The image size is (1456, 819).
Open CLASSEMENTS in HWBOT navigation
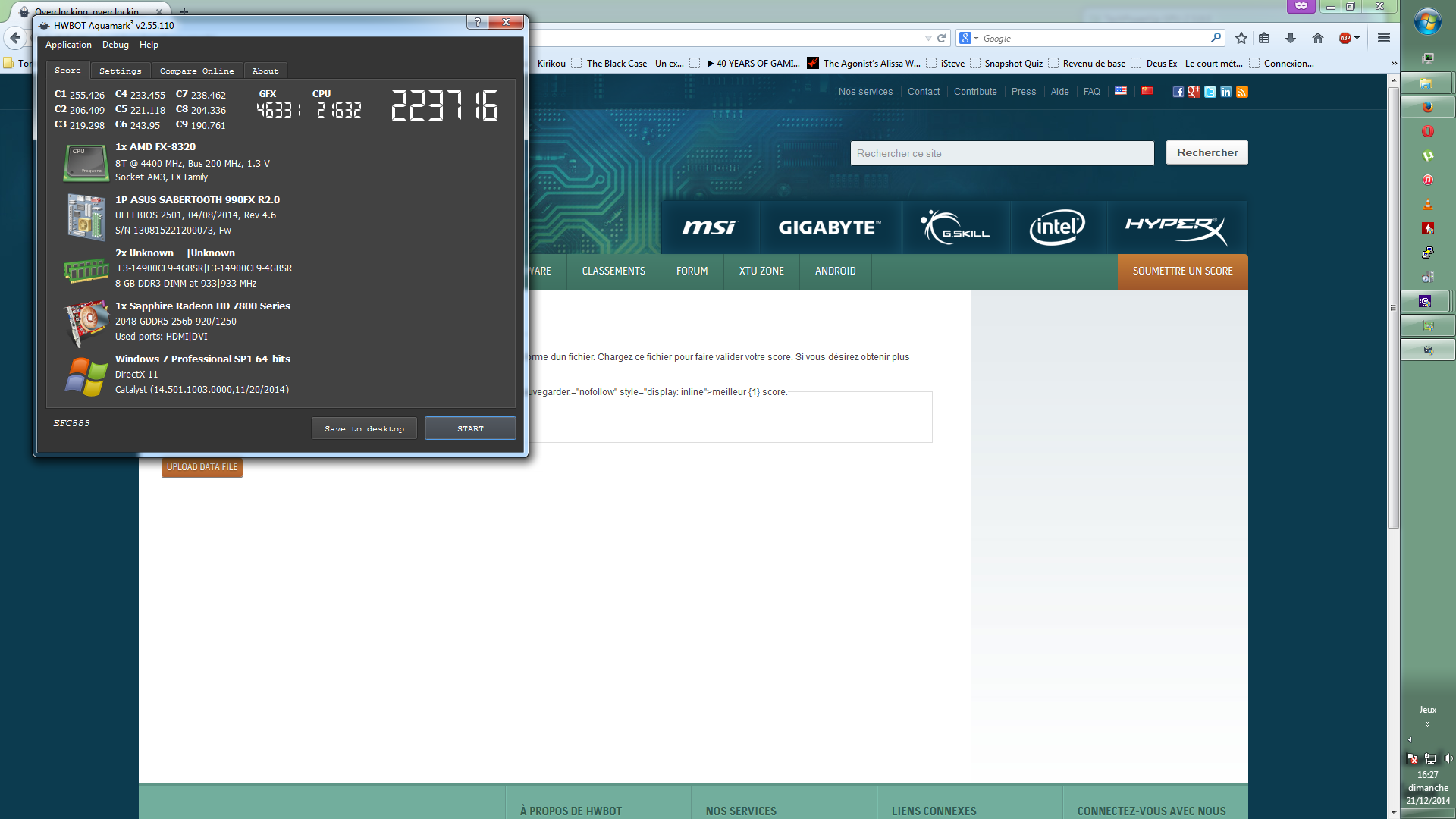[x=613, y=271]
